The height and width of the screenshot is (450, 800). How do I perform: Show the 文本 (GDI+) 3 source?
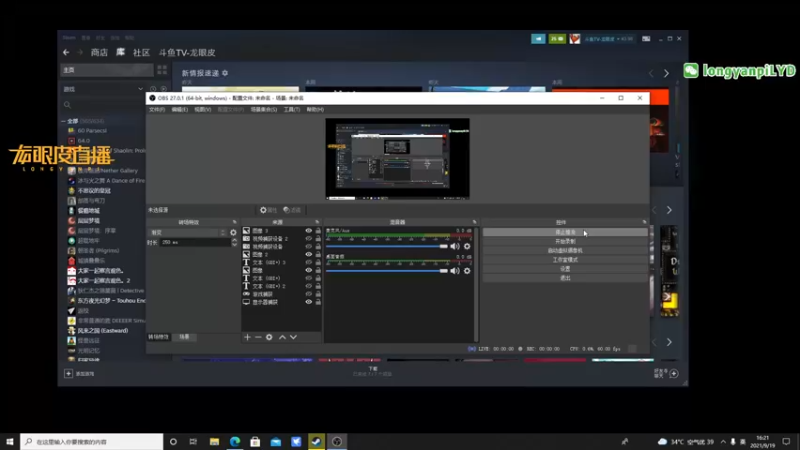[x=309, y=262]
